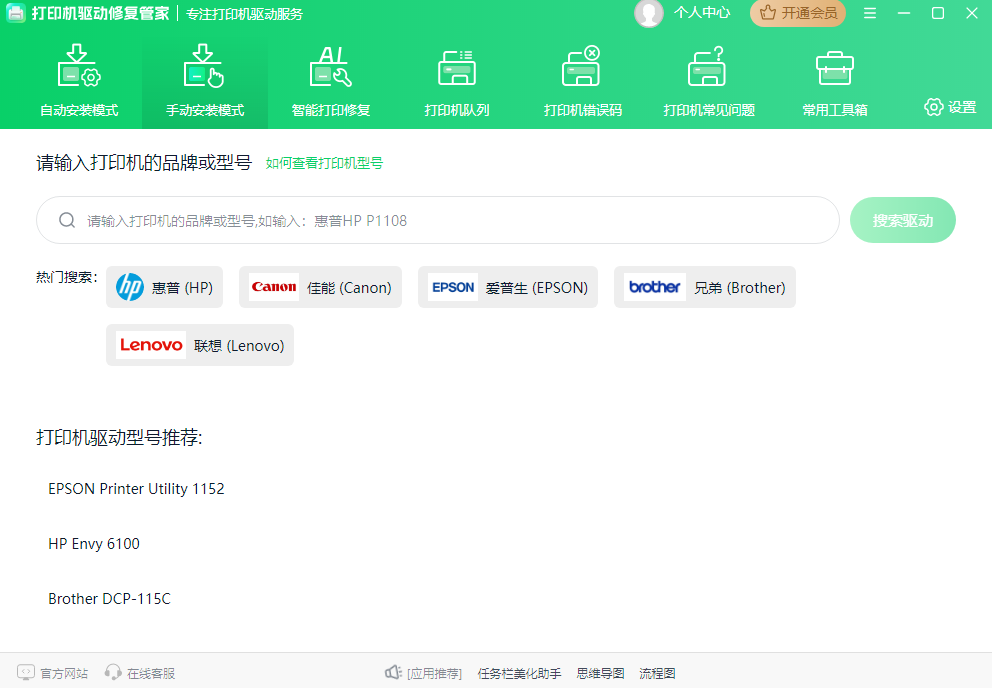Switch to 自动安装模式 mode
The height and width of the screenshot is (688, 992).
point(76,80)
